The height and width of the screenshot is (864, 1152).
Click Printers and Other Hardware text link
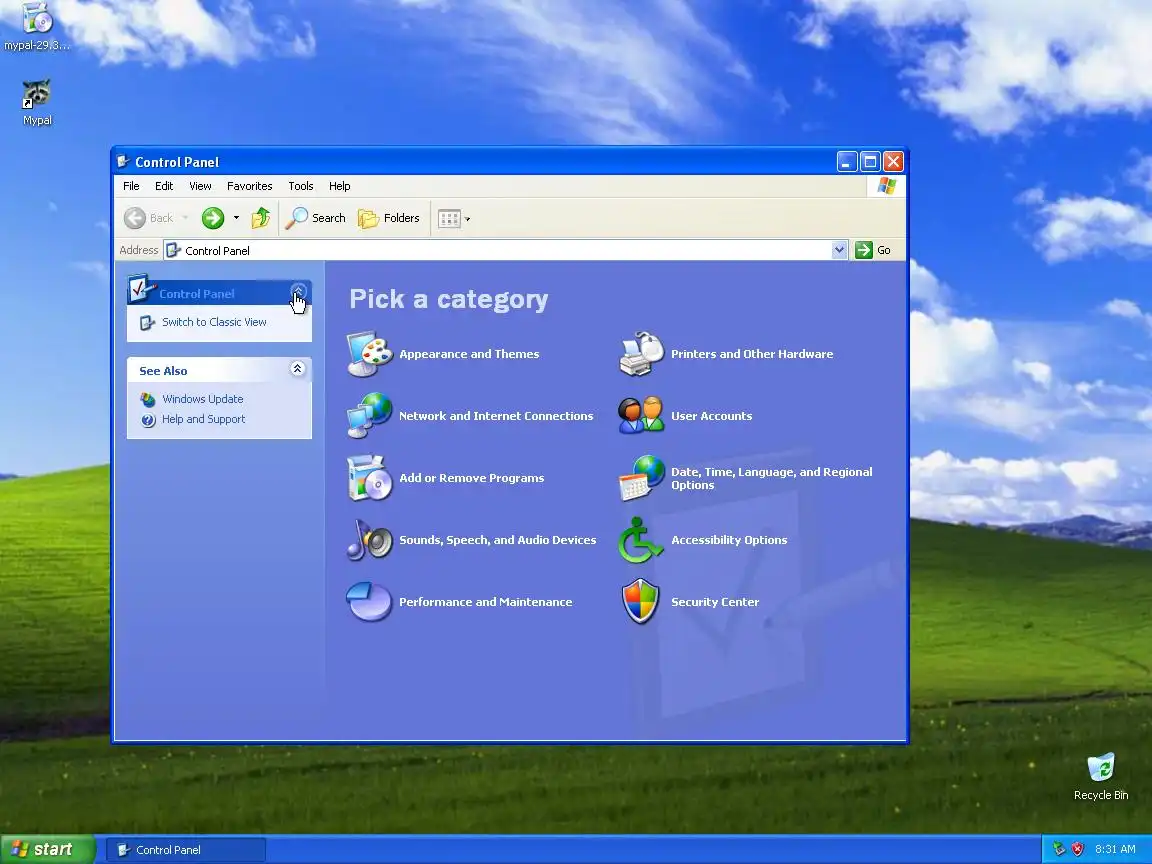(x=752, y=354)
